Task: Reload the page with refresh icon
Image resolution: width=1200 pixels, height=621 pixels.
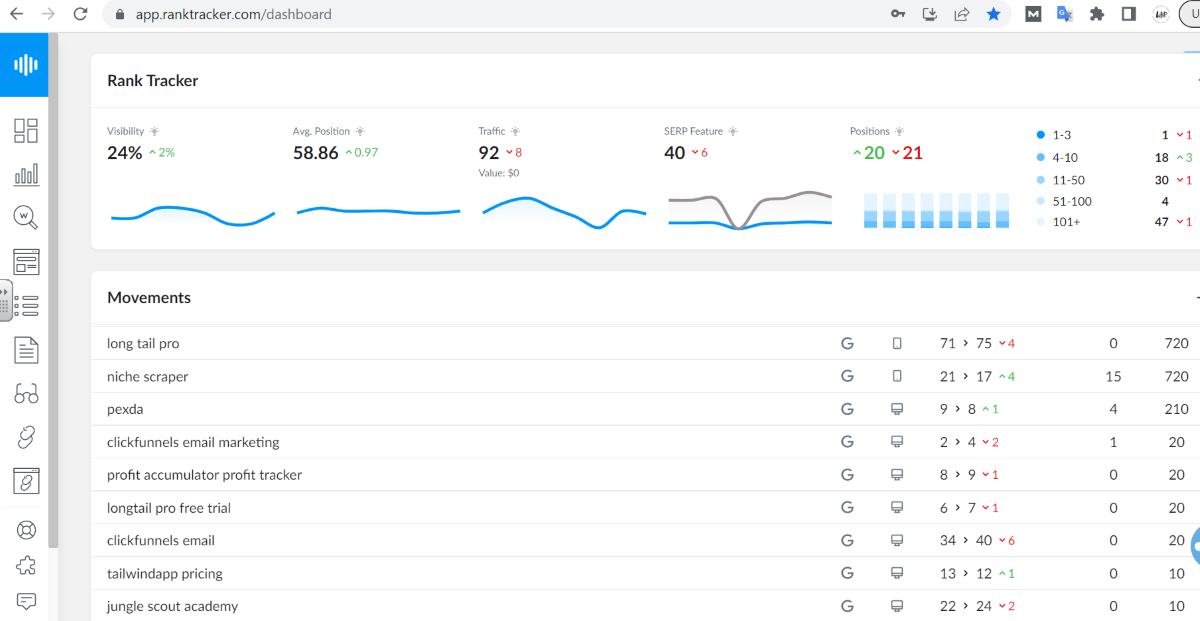Action: pyautogui.click(x=81, y=14)
